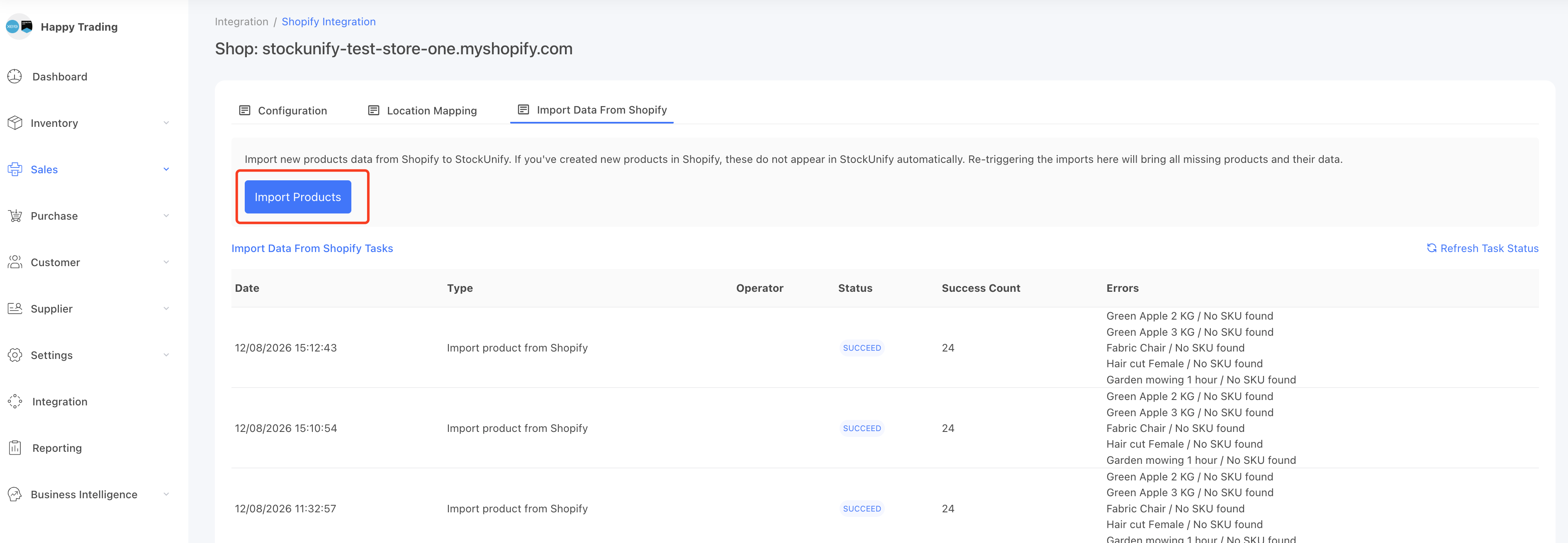Image resolution: width=1568 pixels, height=543 pixels.
Task: Expand the Supplier menu chevron
Action: click(x=166, y=309)
